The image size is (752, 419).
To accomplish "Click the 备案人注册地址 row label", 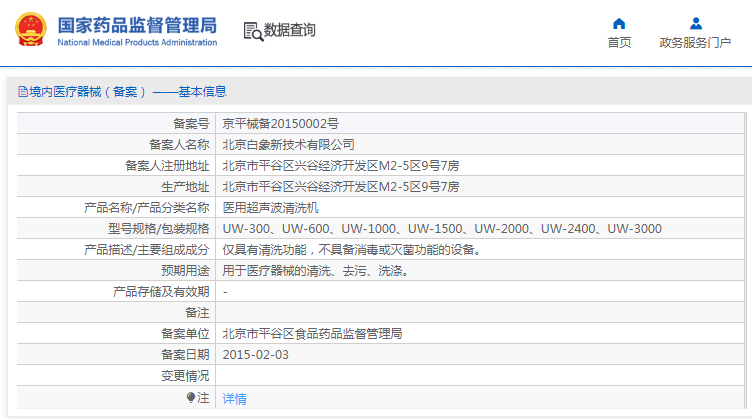I will (x=167, y=166).
